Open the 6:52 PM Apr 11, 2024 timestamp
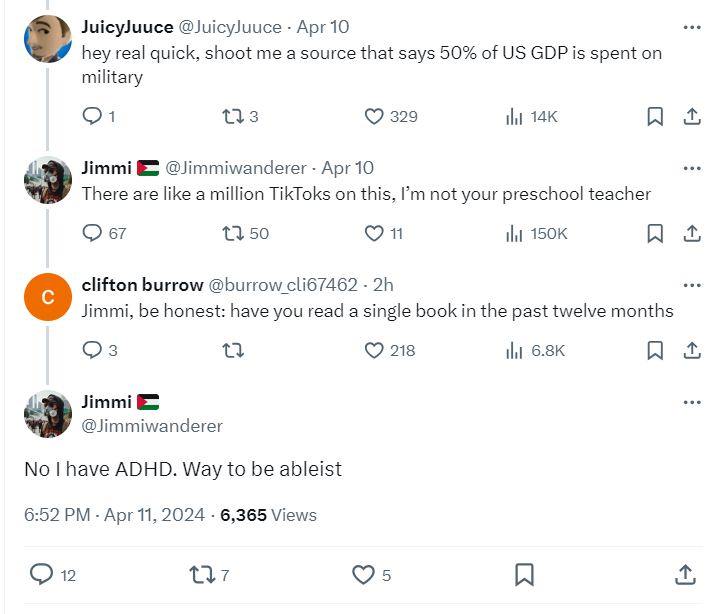721x614 pixels. 114,515
